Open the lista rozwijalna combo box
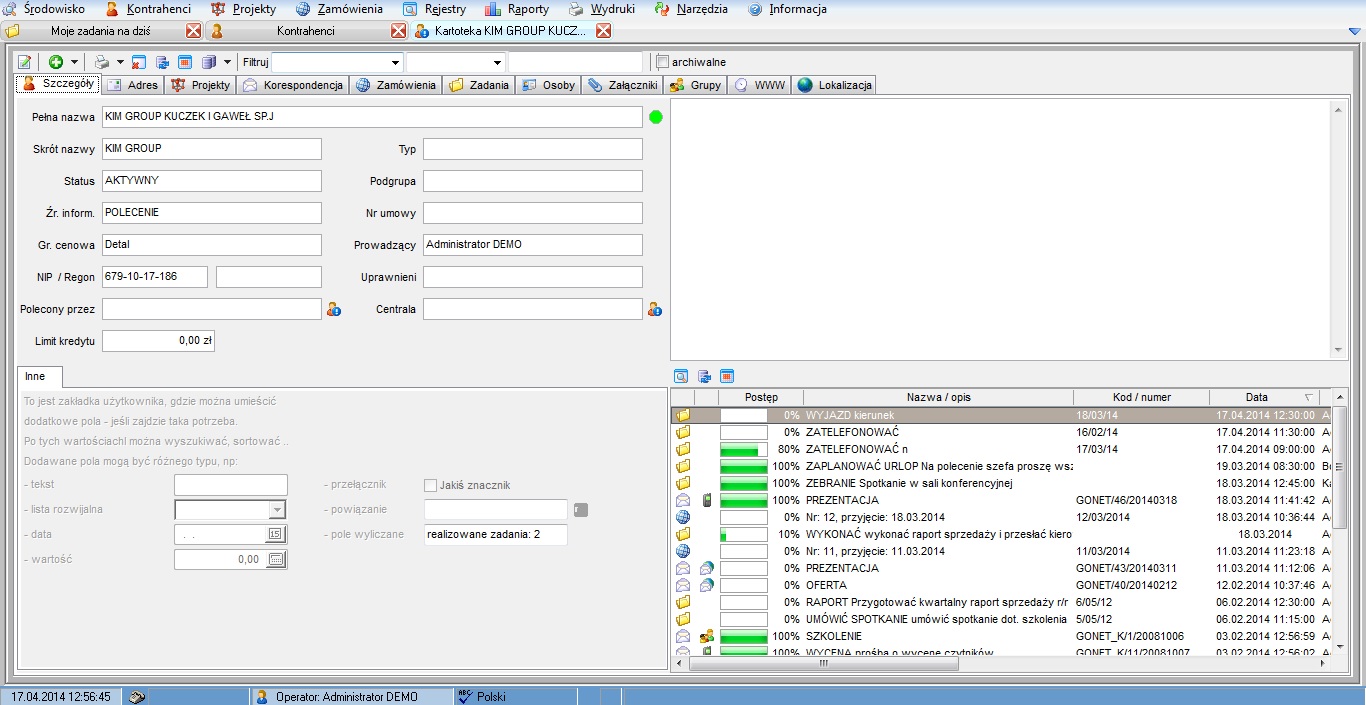The image size is (1366, 705). tap(277, 510)
